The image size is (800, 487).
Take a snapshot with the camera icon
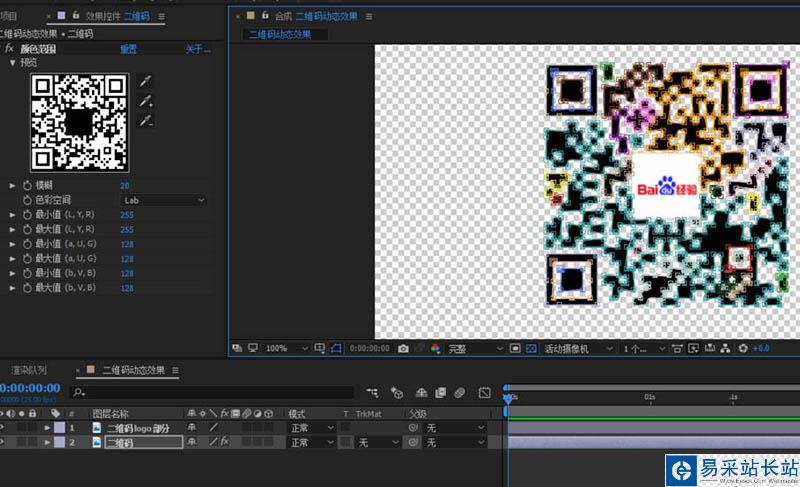[x=403, y=348]
